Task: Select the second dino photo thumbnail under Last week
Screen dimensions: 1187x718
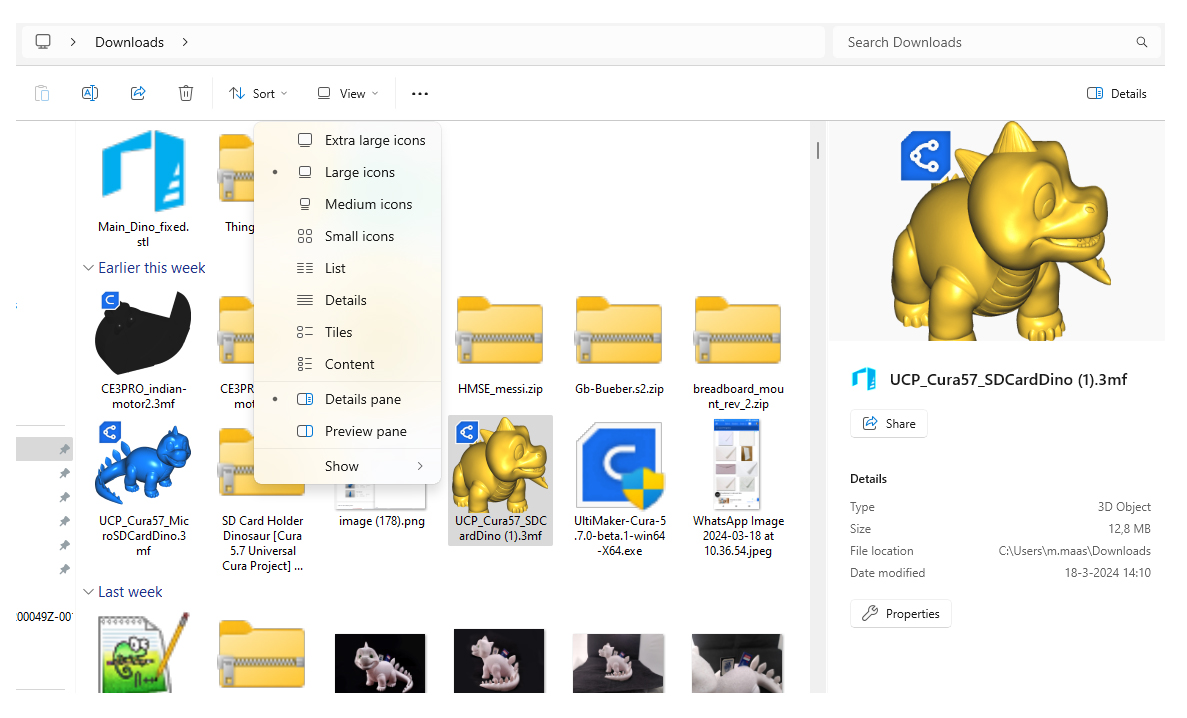Action: click(499, 660)
